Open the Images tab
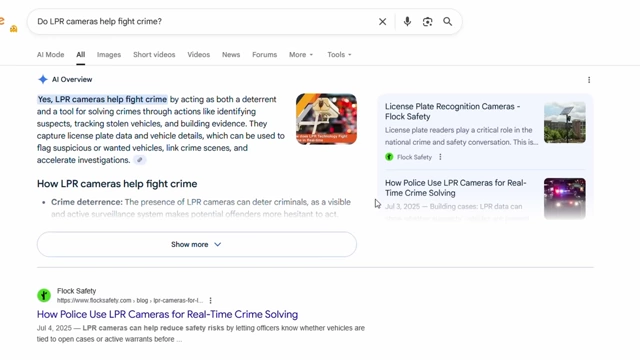The width and height of the screenshot is (640, 360). tap(109, 55)
